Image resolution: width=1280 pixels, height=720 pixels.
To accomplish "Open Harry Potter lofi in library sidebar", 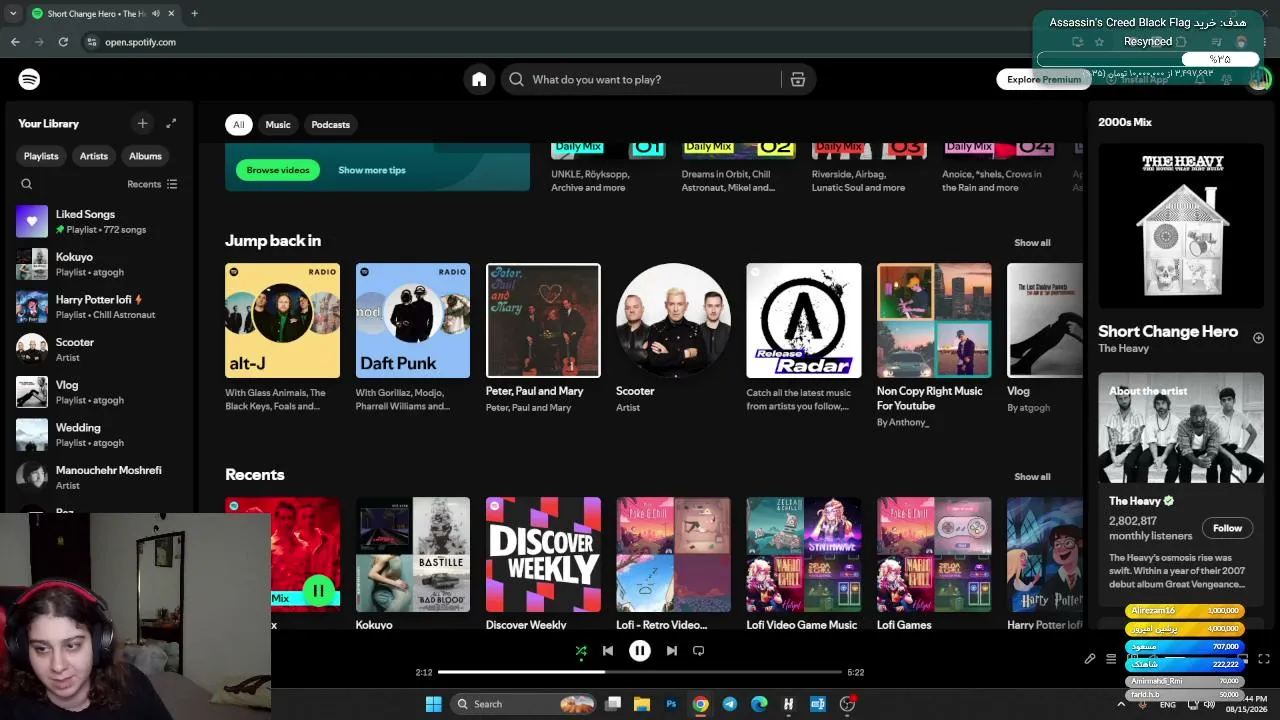I will point(97,307).
